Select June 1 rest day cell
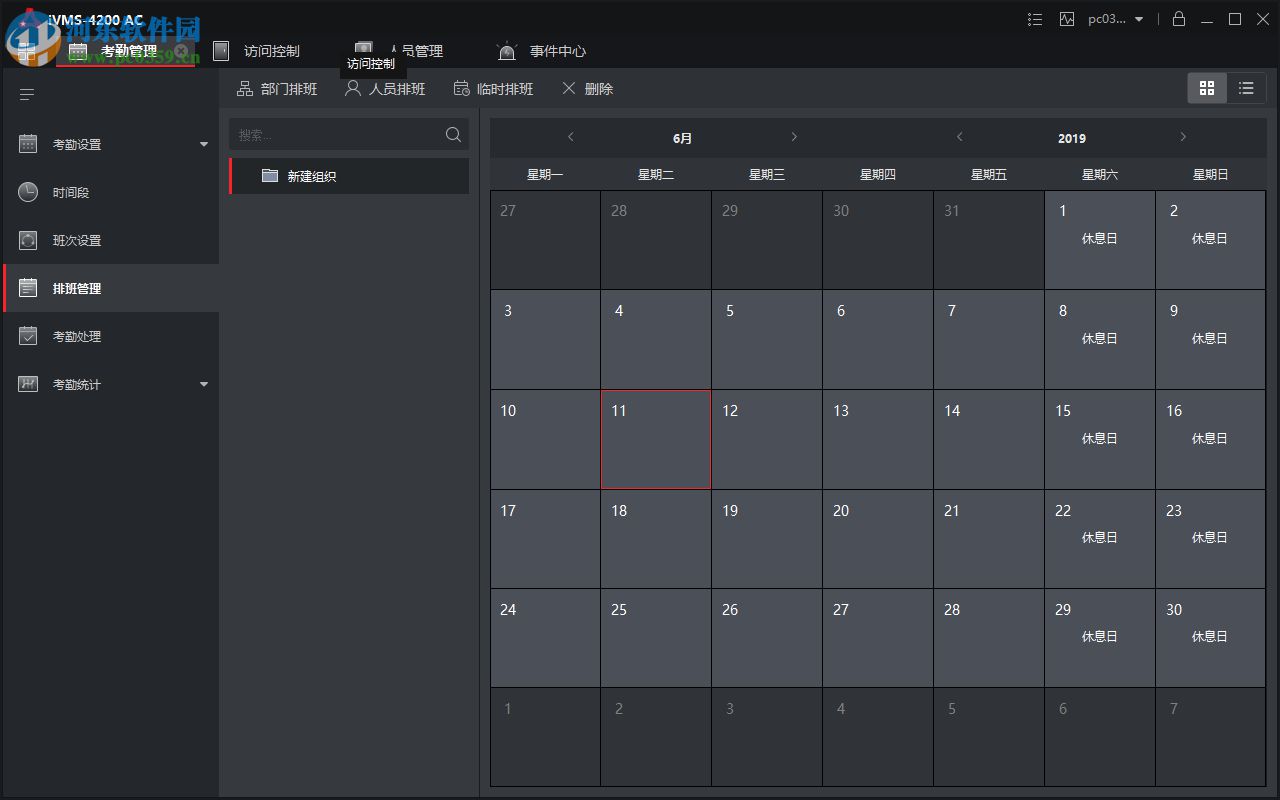This screenshot has height=800, width=1280. 1099,240
